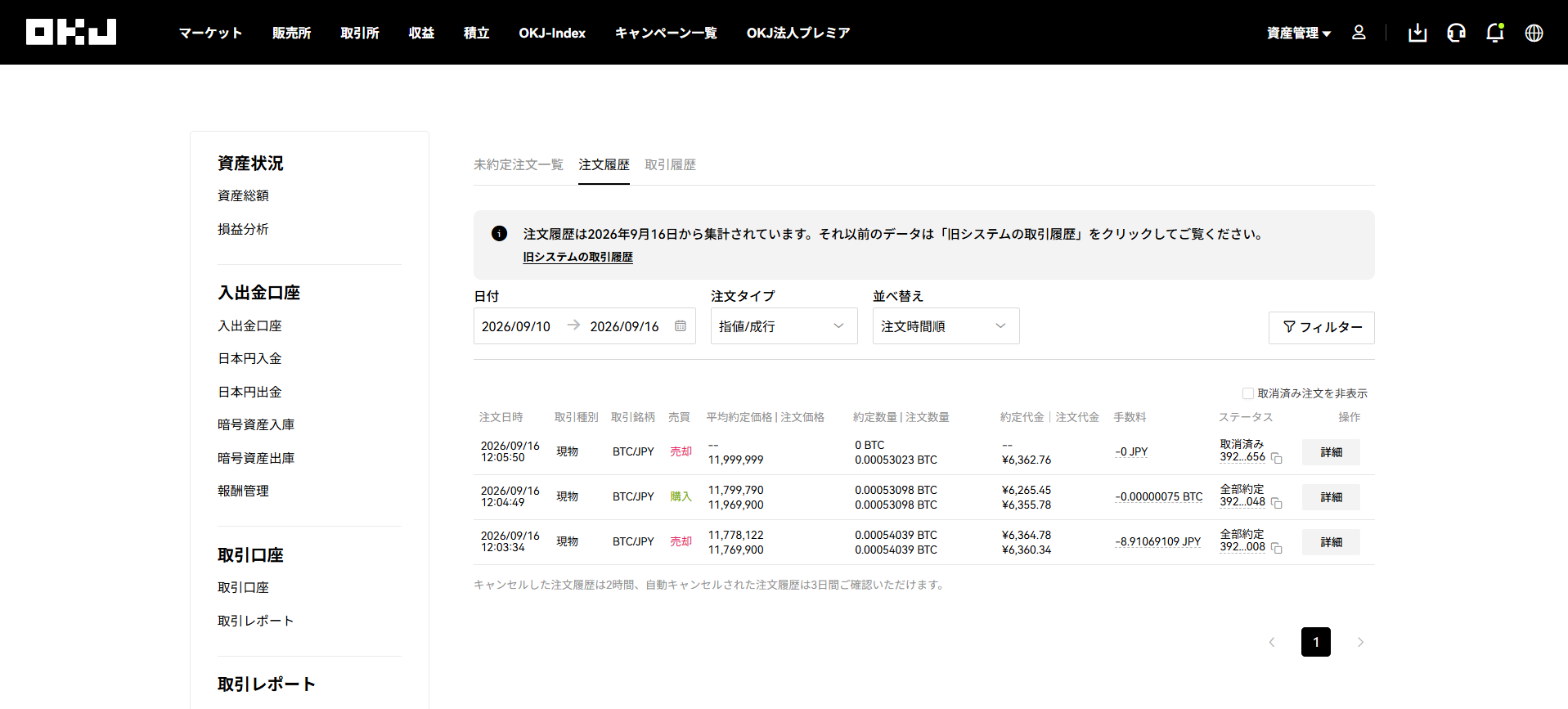Viewport: 1568px width, 709px height.
Task: Open 販売所 in top navigation
Action: (292, 33)
